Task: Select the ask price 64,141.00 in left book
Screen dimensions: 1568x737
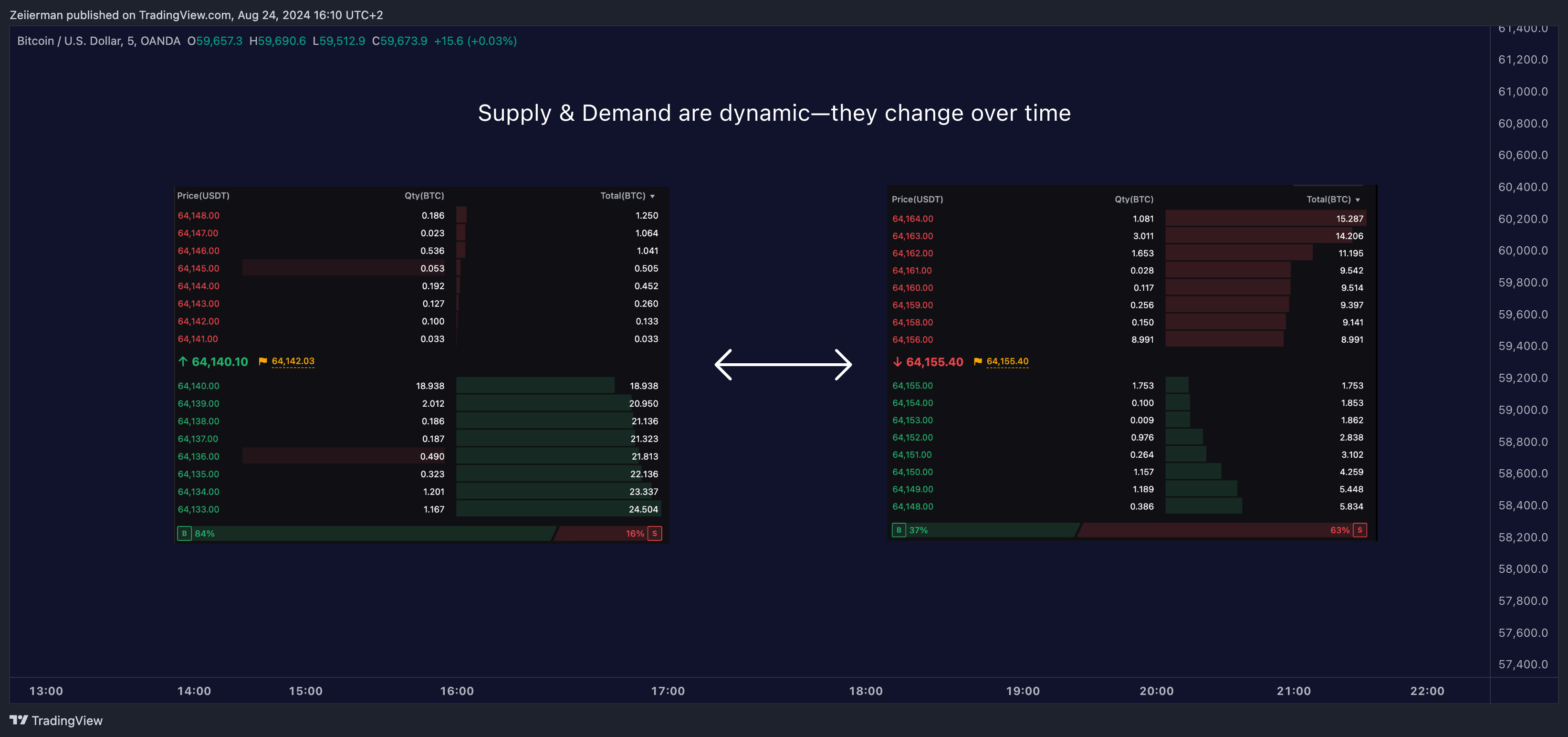Action: click(x=198, y=339)
